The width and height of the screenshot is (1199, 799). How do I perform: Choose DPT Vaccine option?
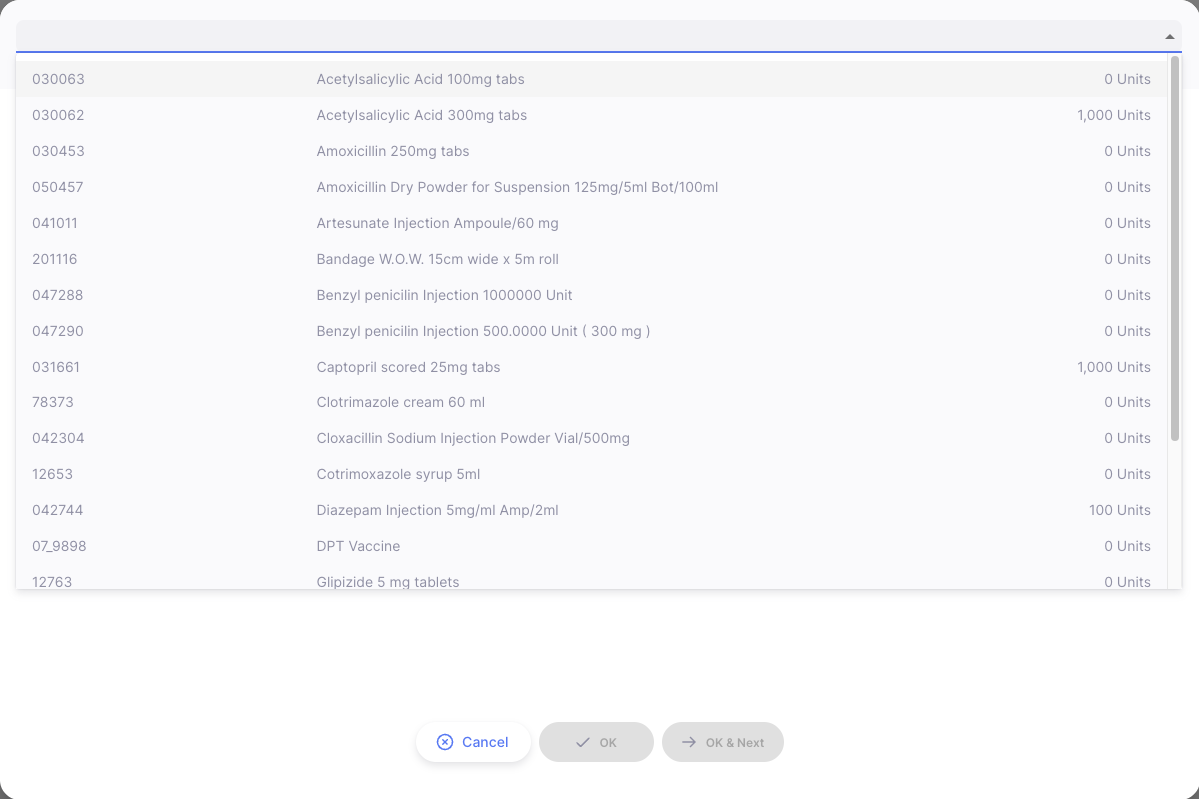click(x=592, y=546)
